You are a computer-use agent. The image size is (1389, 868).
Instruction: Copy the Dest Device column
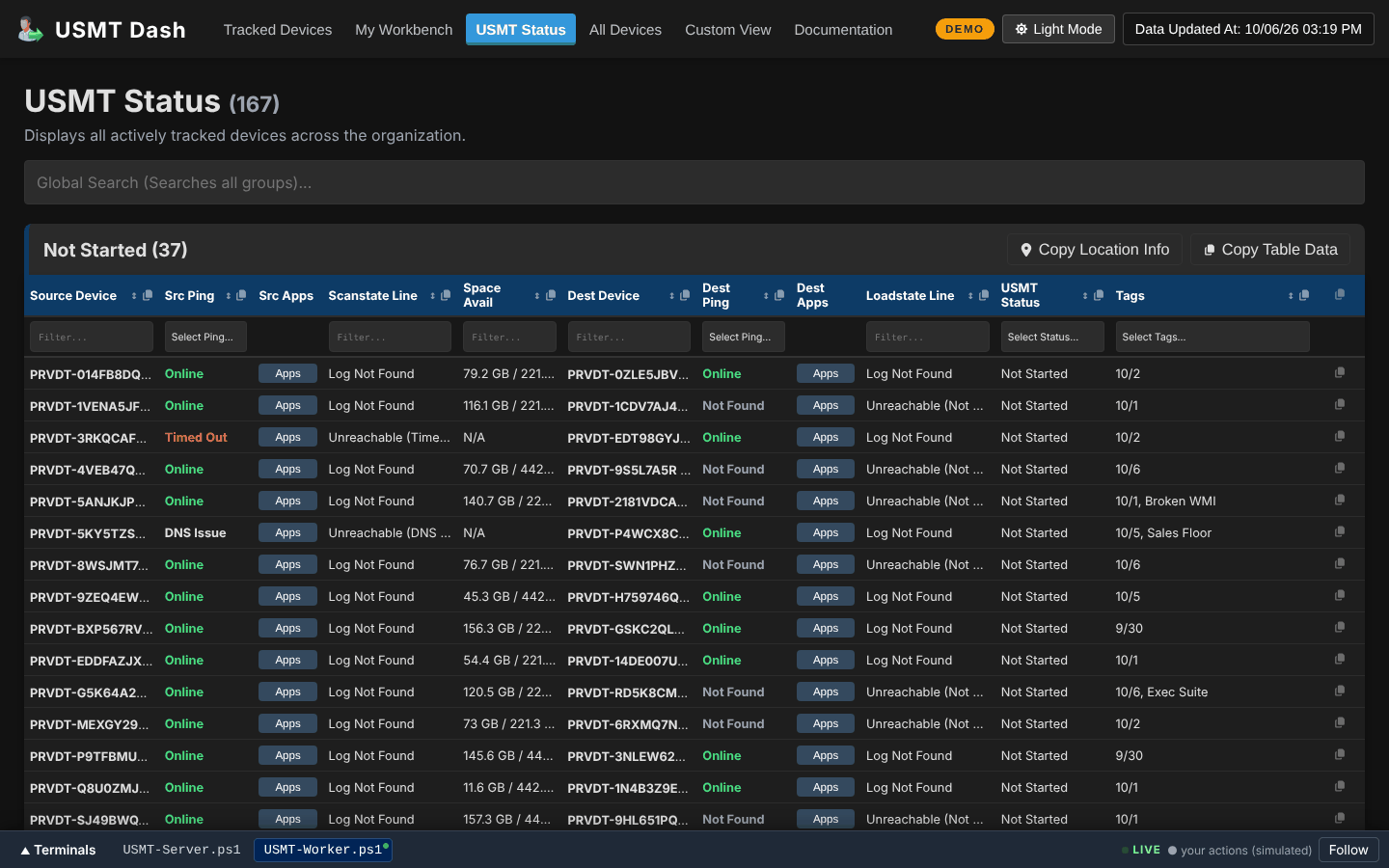click(685, 296)
